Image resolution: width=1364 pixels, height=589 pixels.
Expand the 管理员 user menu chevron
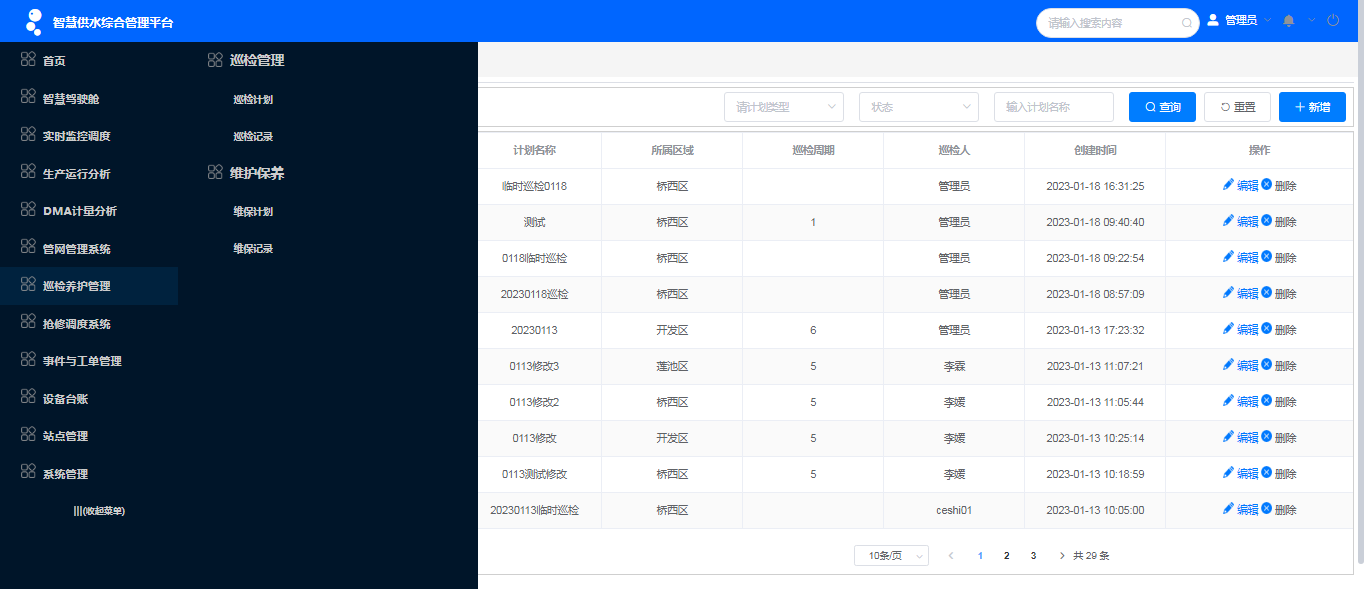(1268, 20)
